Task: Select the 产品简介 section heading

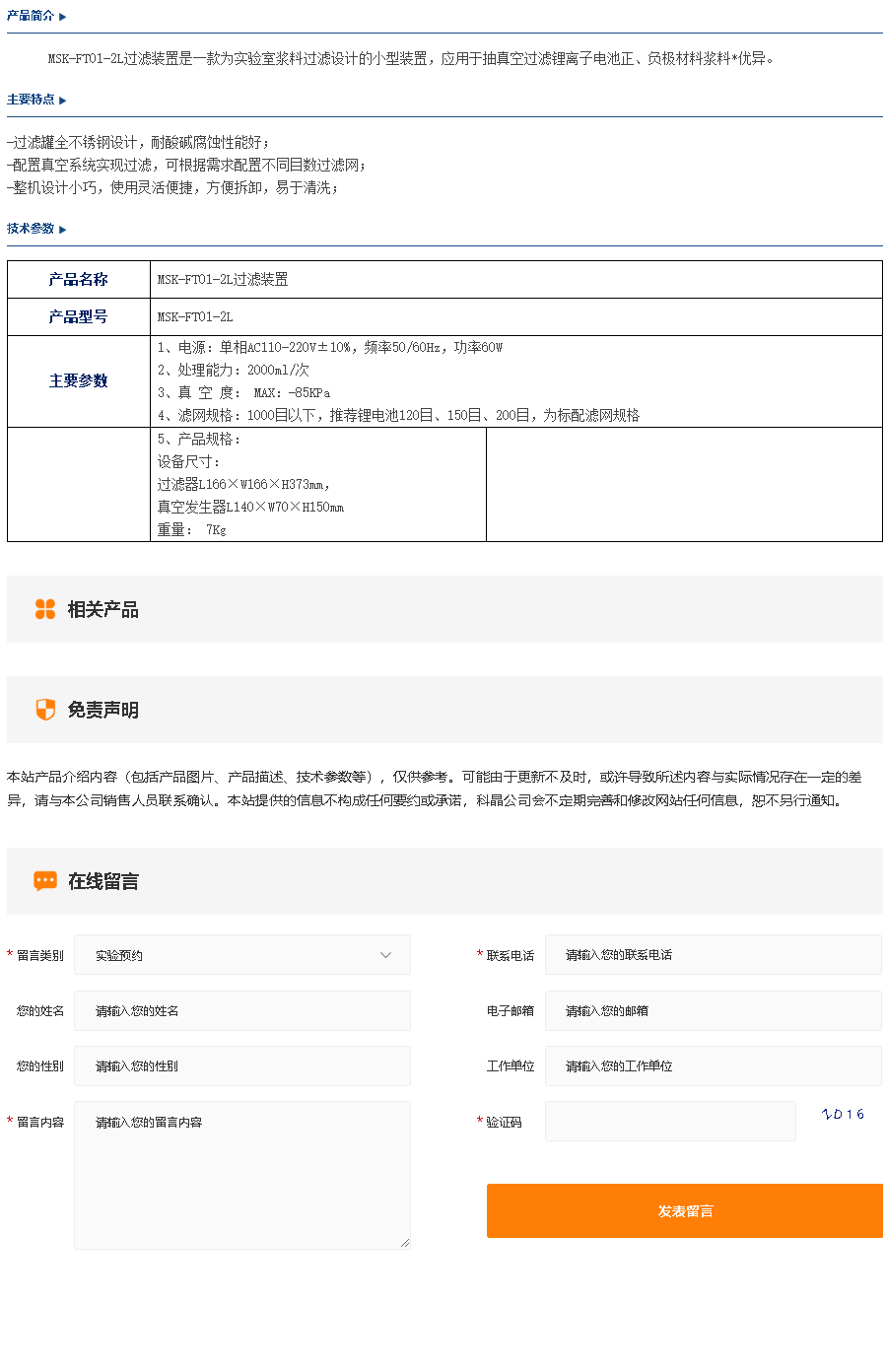Action: (31, 16)
